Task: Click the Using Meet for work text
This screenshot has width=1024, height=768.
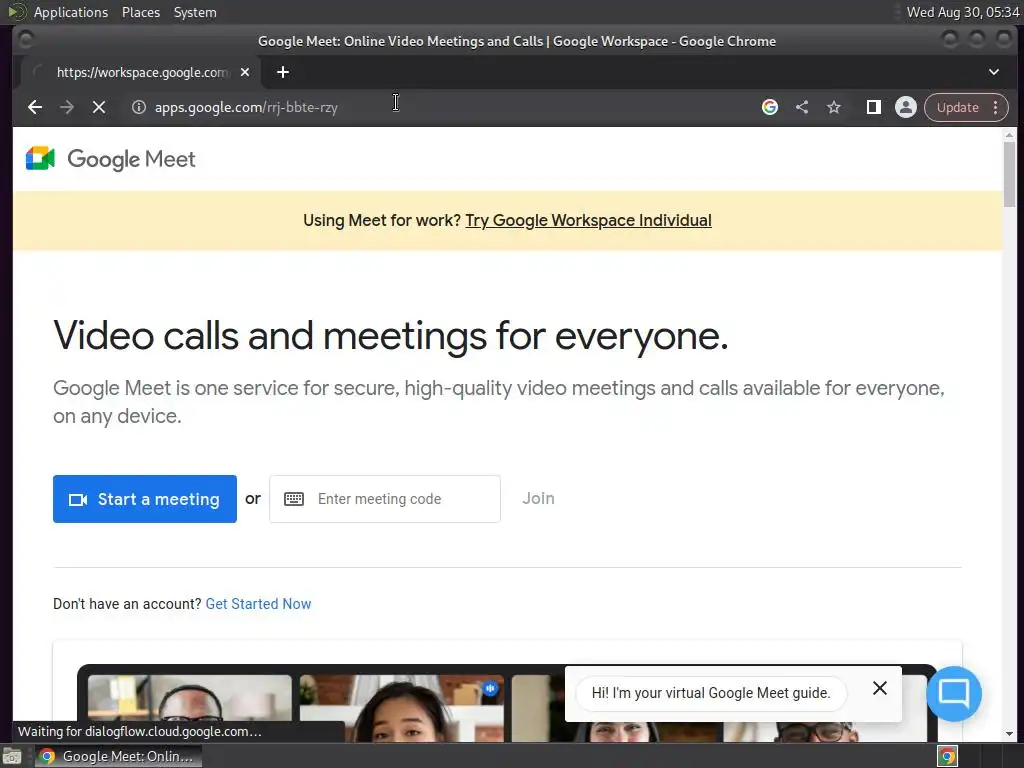Action: [x=382, y=220]
